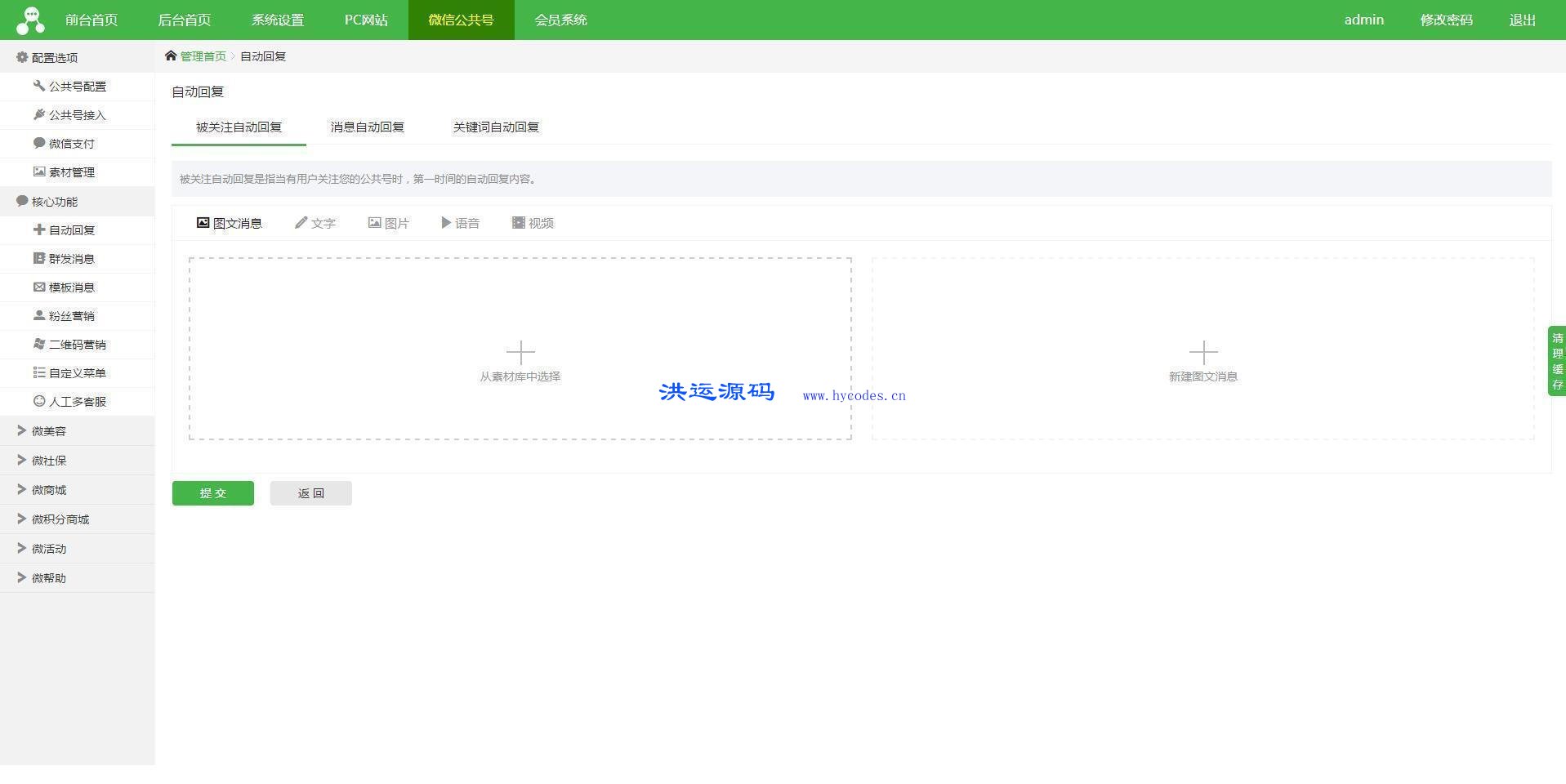Switch to 消息自动回复 tab

click(368, 127)
